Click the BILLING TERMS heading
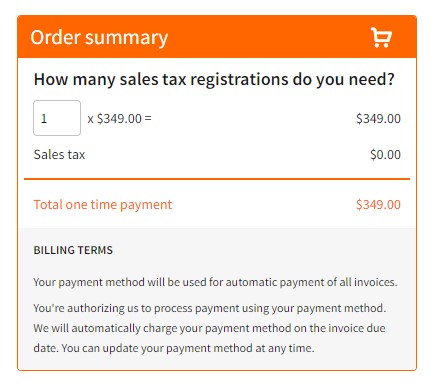This screenshot has height=389, width=434. click(x=73, y=250)
